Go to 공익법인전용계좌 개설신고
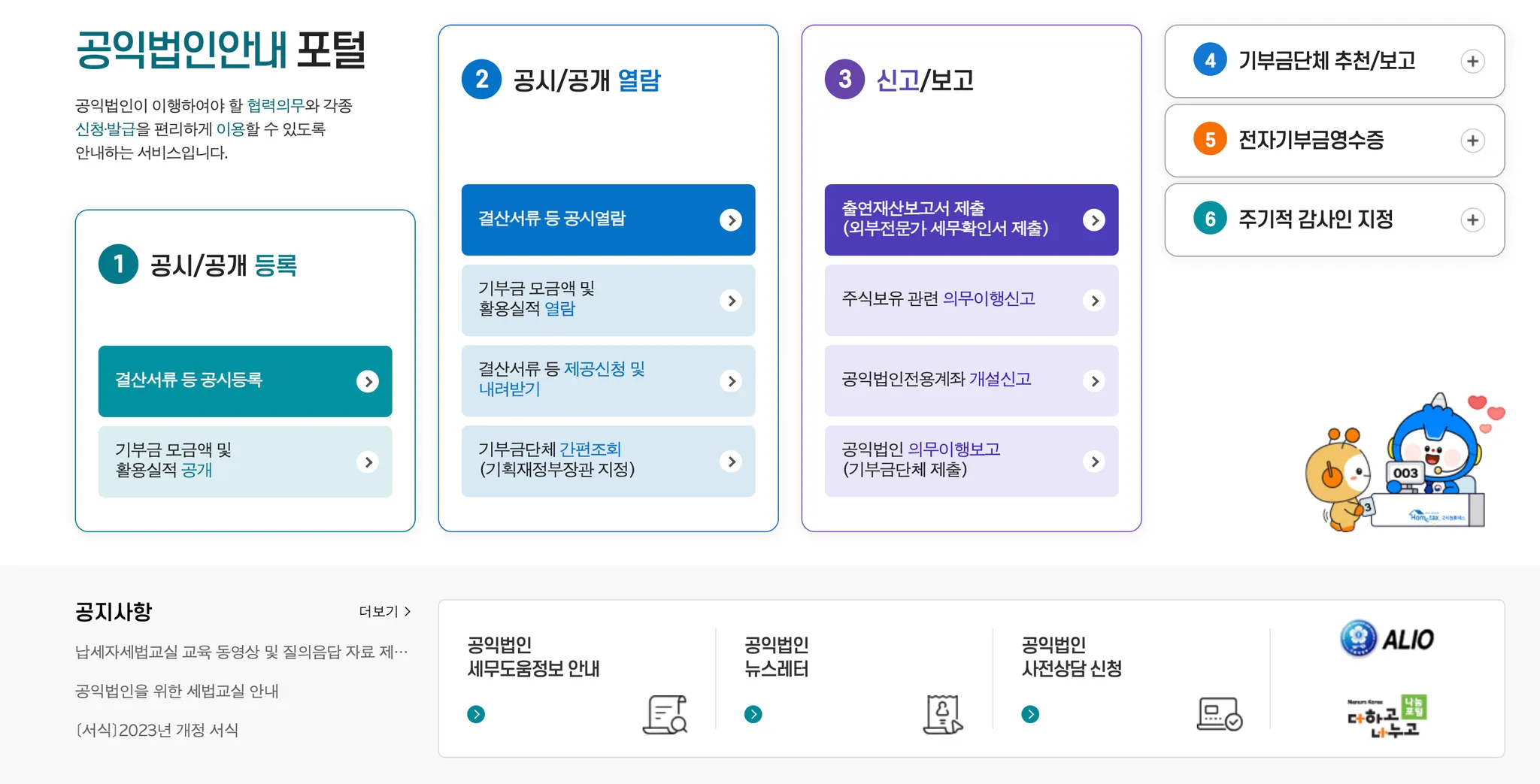Viewport: 1540px width, 784px height. (x=971, y=380)
